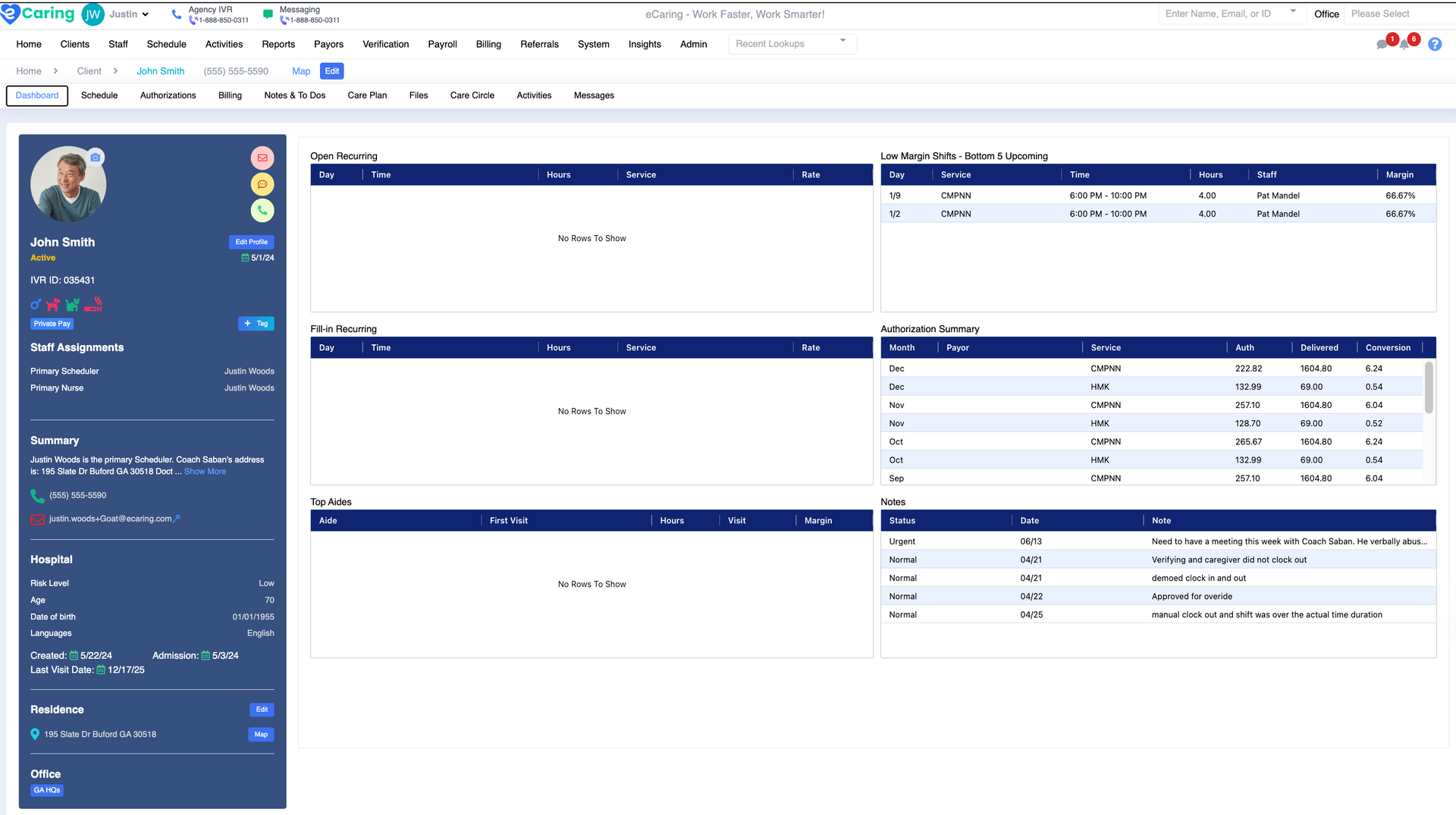Open the Reports menu
1456x815 pixels.
(278, 44)
